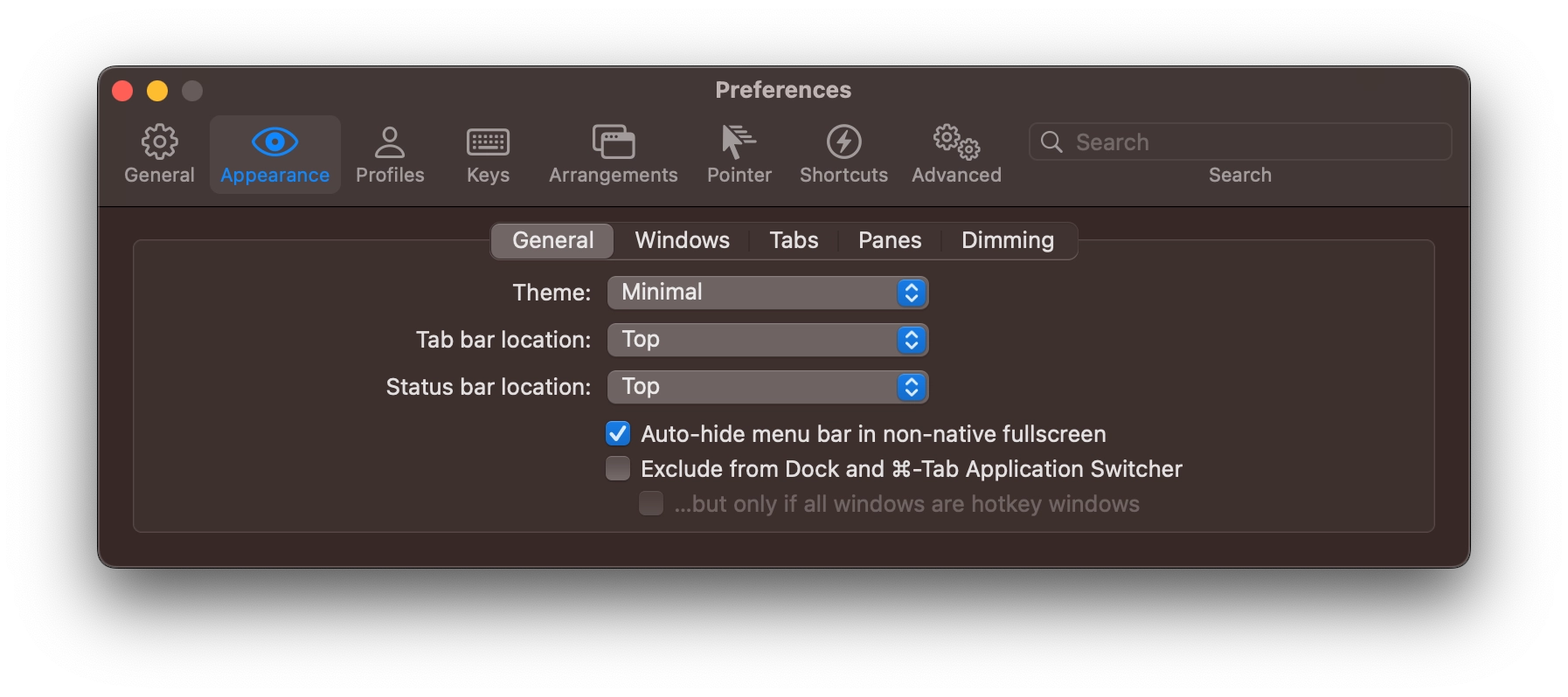
Task: Open the Arrangements windows icon
Action: point(613,141)
